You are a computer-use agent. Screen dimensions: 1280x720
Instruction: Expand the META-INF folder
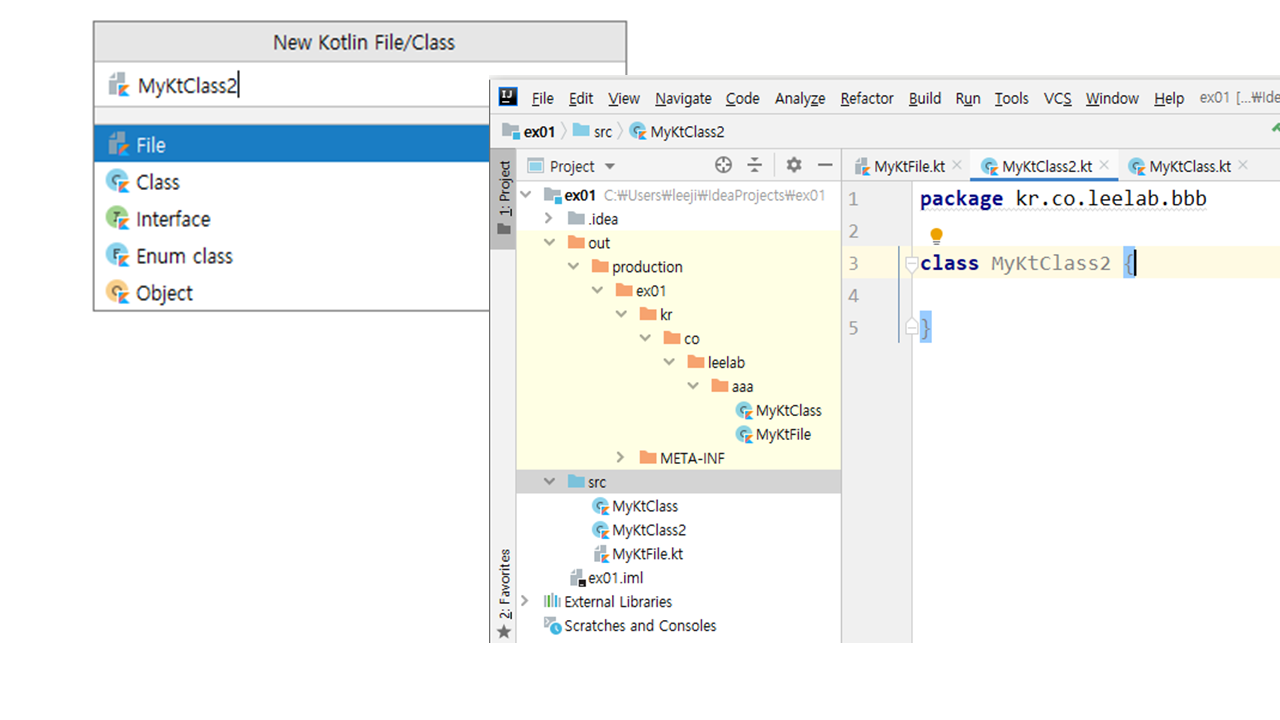coord(620,458)
